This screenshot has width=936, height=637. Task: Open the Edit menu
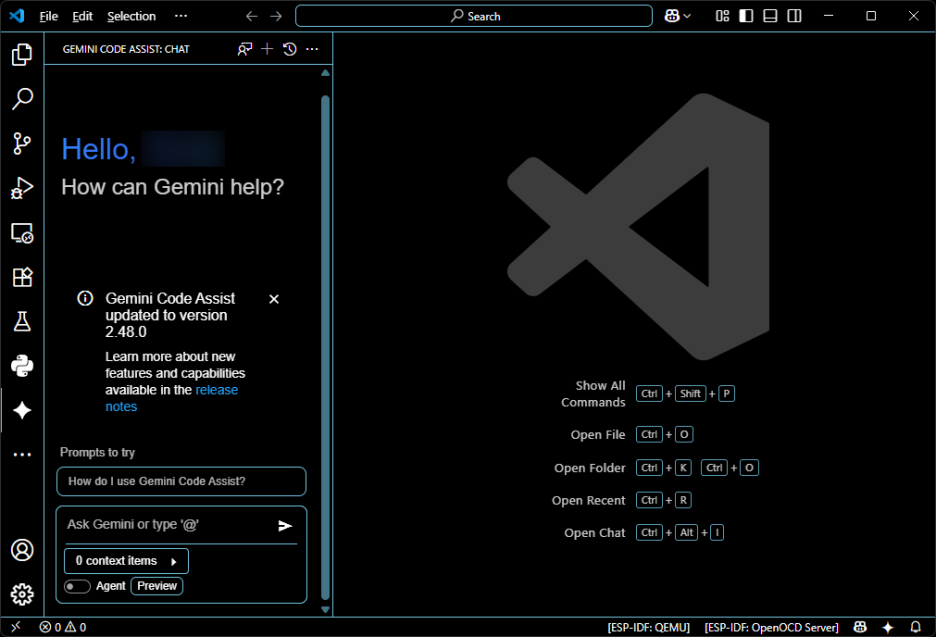pyautogui.click(x=82, y=16)
